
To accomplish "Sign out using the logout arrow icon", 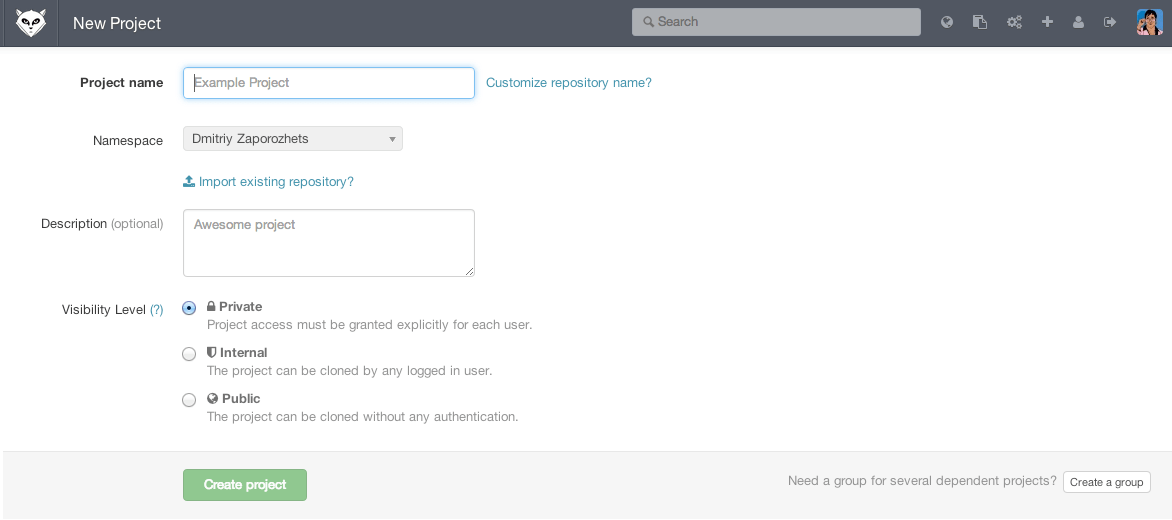I will click(x=1110, y=22).
